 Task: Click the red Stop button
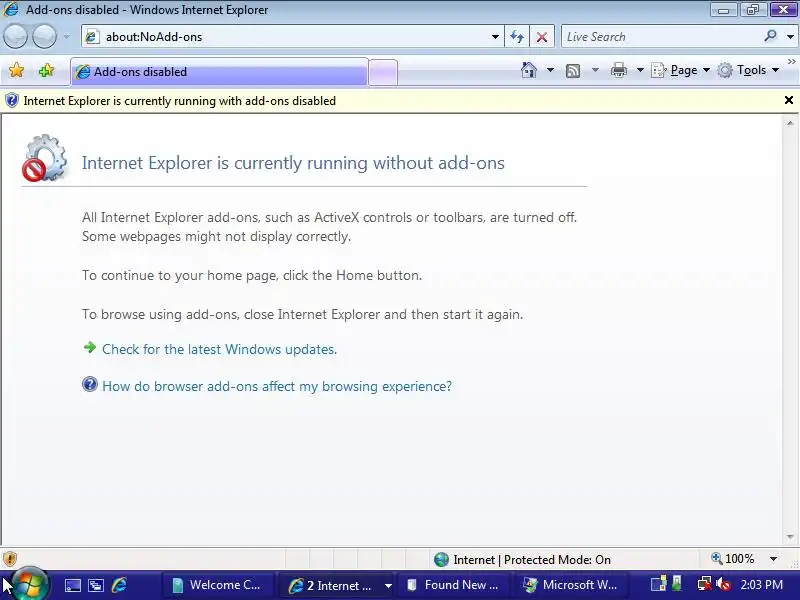pos(542,37)
